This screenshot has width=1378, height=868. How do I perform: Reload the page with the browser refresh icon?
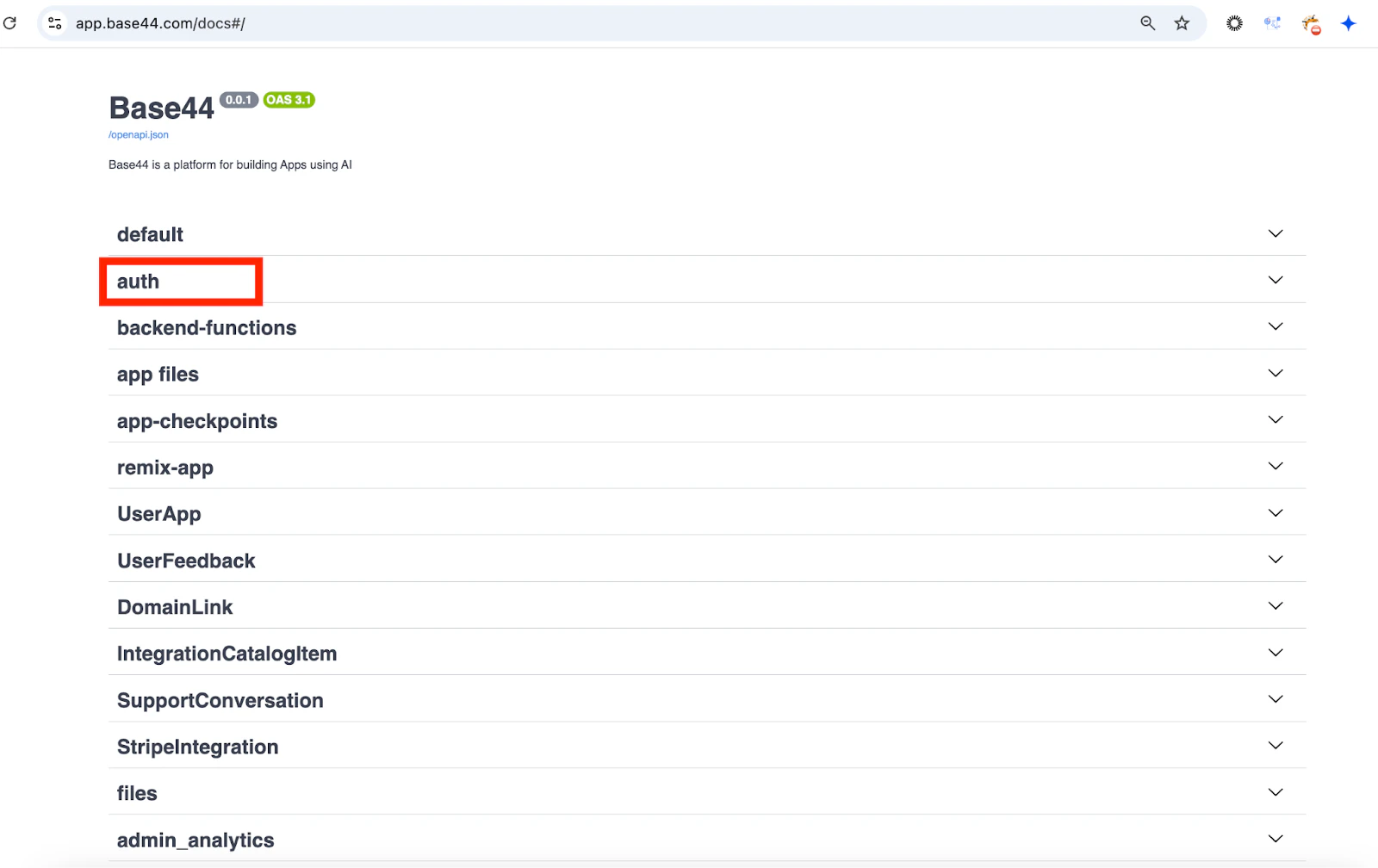pyautogui.click(x=10, y=23)
